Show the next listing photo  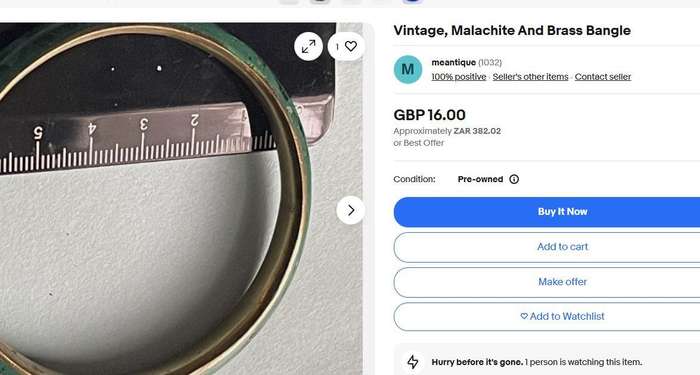(x=351, y=210)
